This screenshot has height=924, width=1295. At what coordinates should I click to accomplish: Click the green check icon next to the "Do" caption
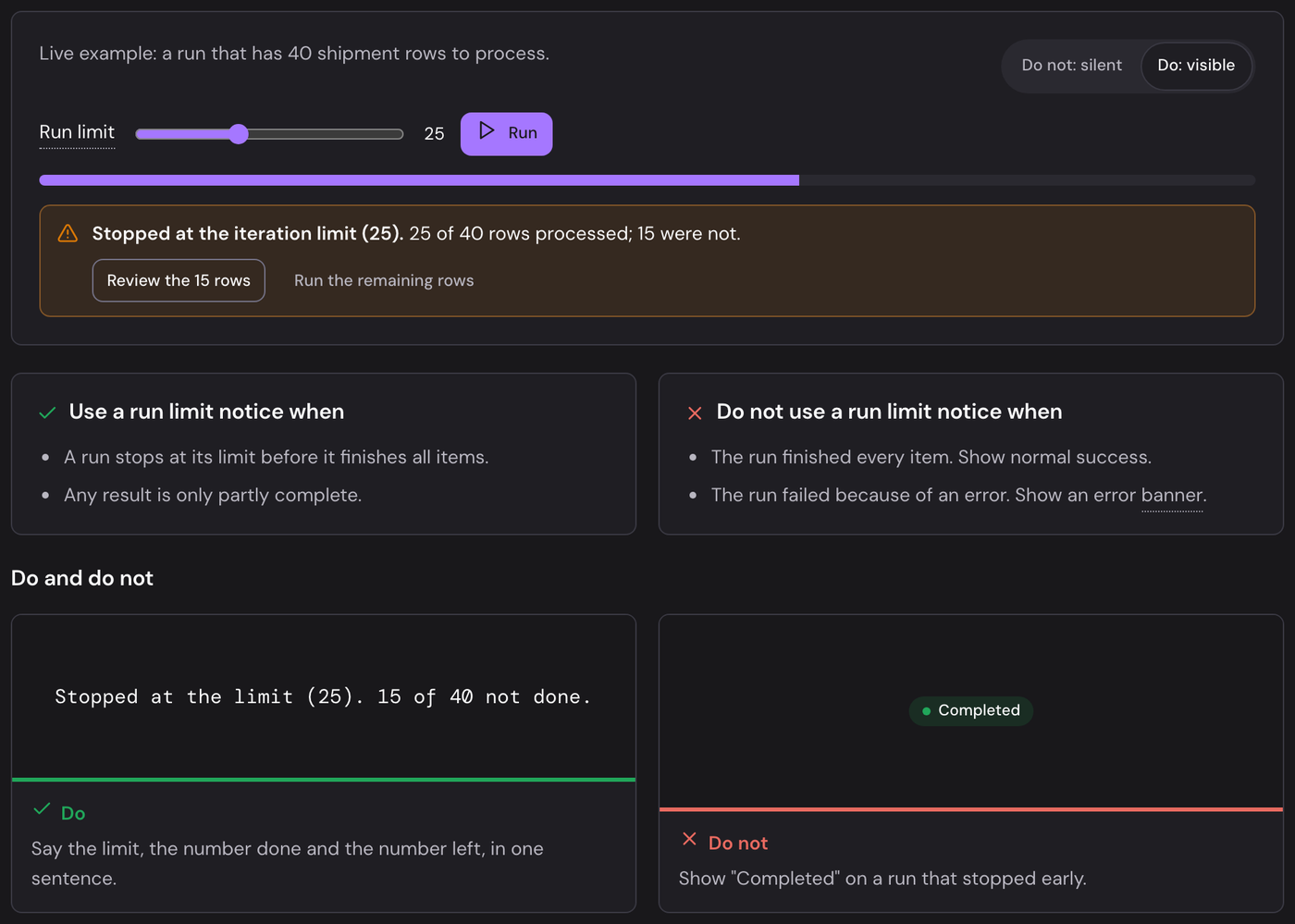(42, 809)
